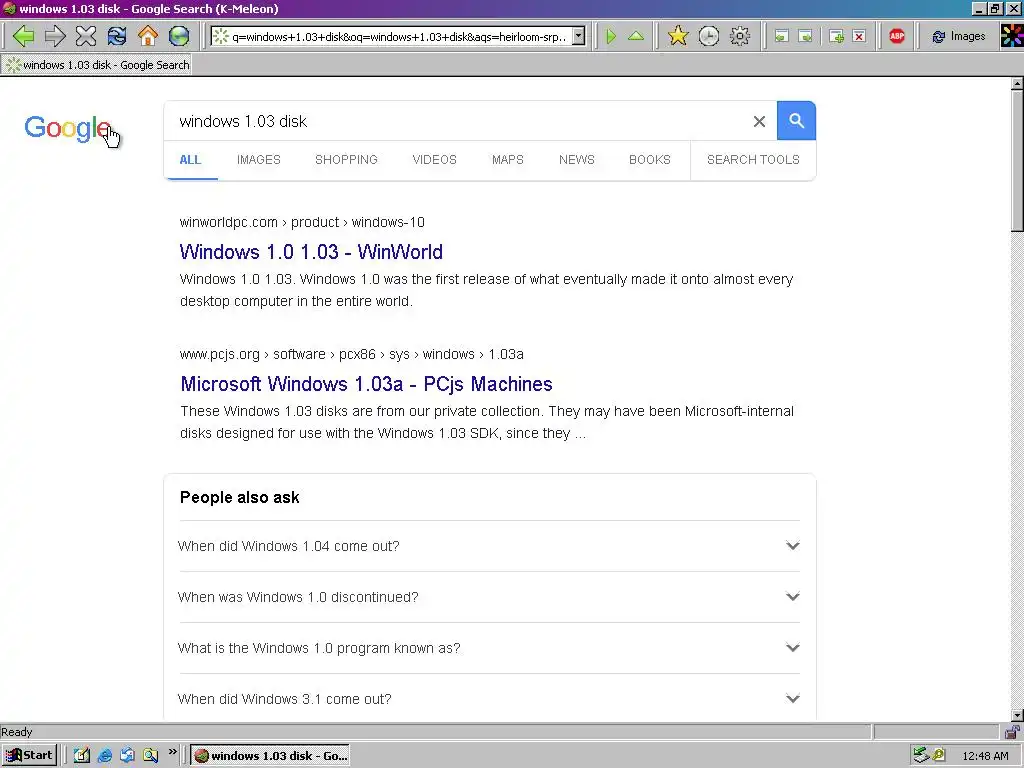
Task: Go forward with the right arrow icon
Action: 55,36
